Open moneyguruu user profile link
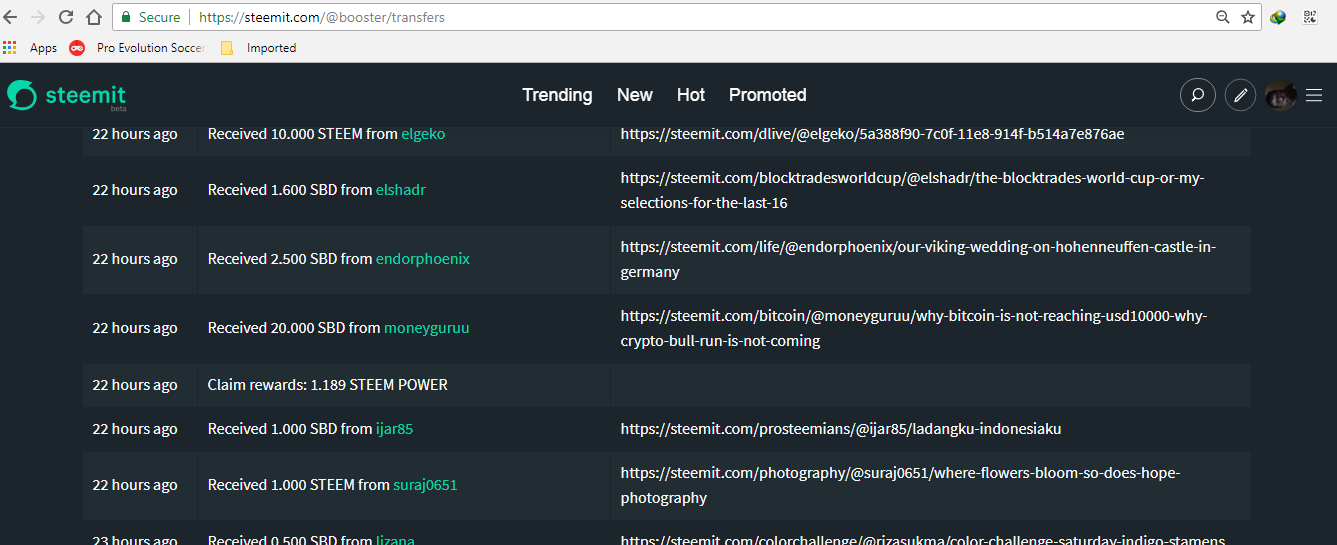The height and width of the screenshot is (545, 1337). coord(427,328)
